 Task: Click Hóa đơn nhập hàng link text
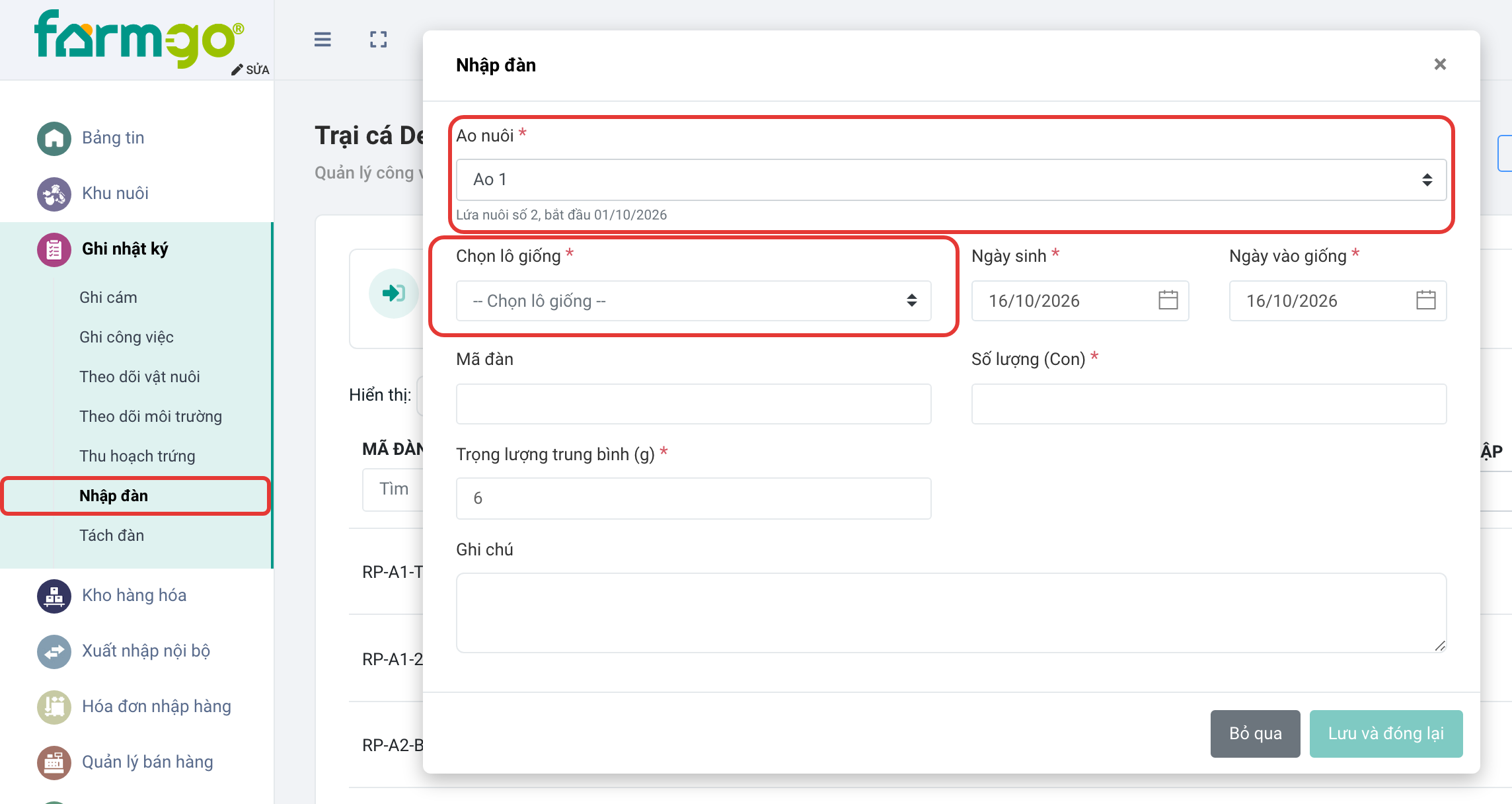click(157, 707)
